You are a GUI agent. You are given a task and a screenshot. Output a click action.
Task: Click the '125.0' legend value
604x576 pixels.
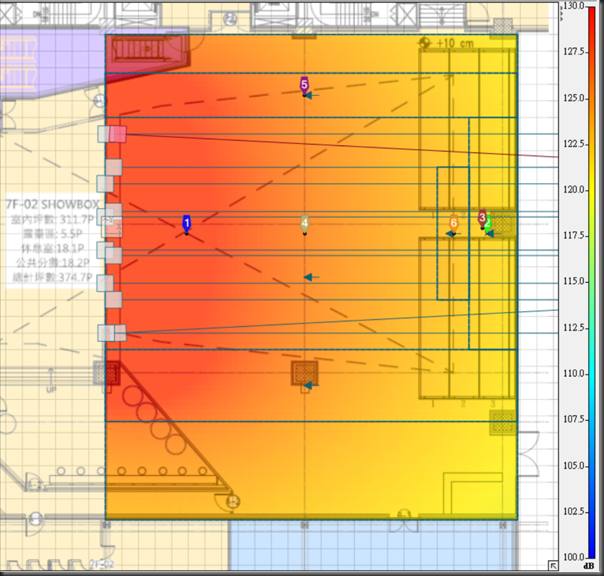(574, 98)
